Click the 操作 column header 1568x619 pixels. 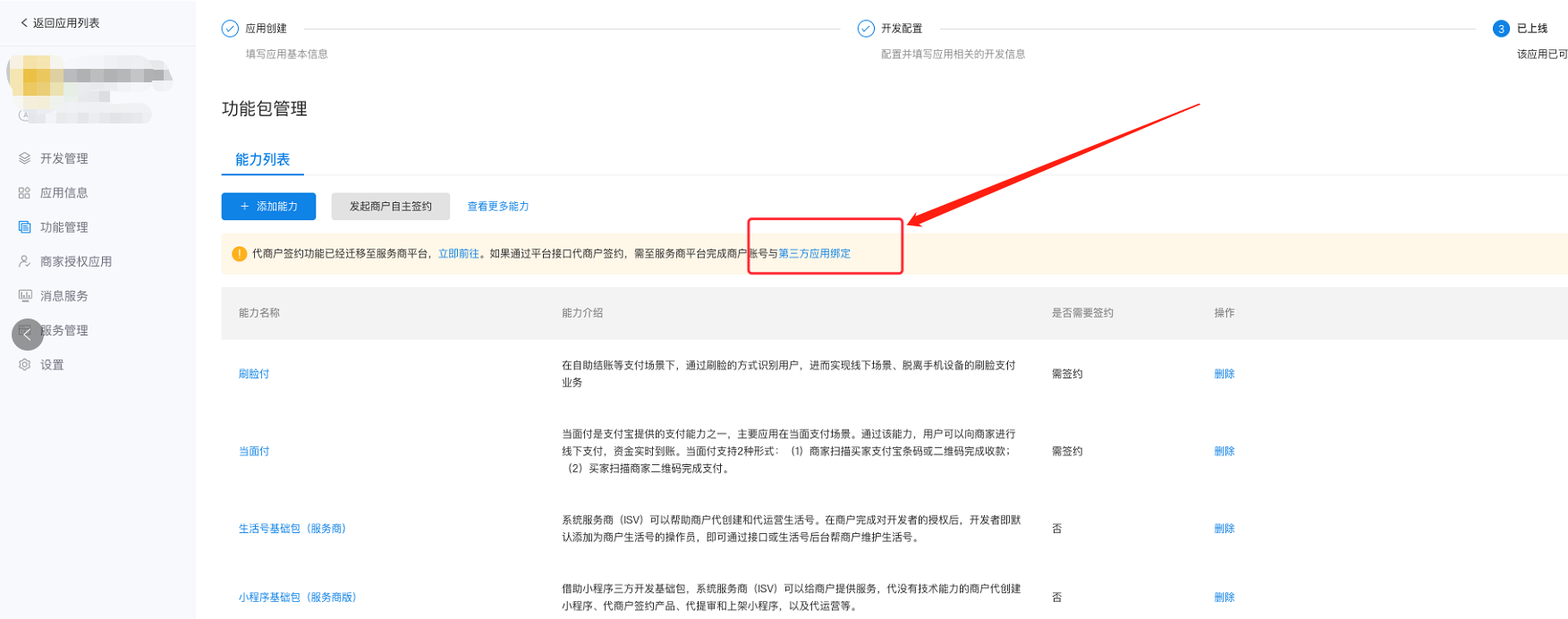point(1224,313)
